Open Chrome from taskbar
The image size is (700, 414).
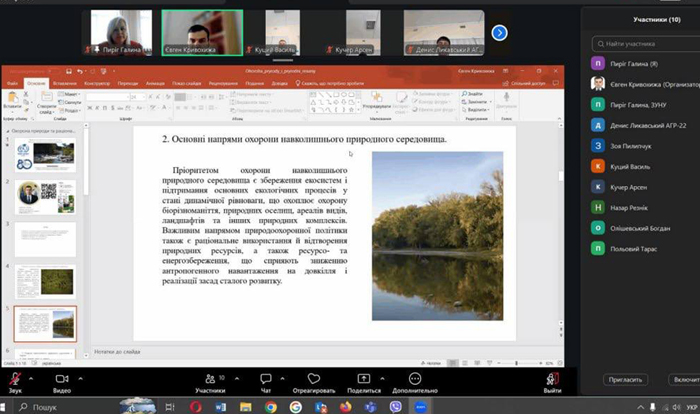(271, 407)
